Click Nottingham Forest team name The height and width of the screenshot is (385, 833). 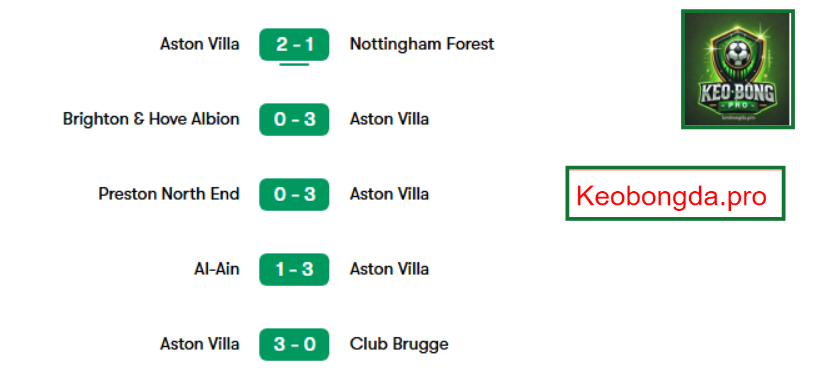[x=422, y=44]
